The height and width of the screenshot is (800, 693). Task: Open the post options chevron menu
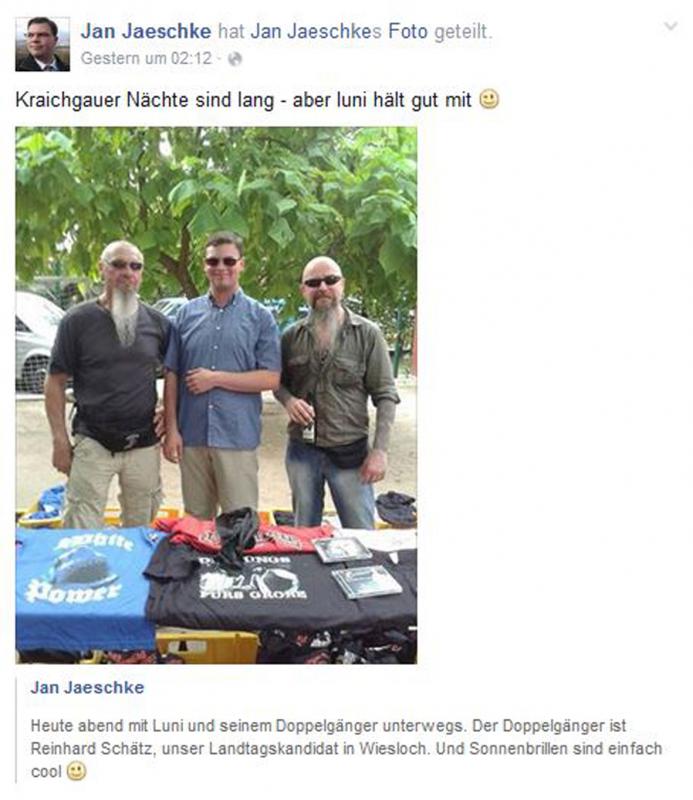tap(670, 26)
